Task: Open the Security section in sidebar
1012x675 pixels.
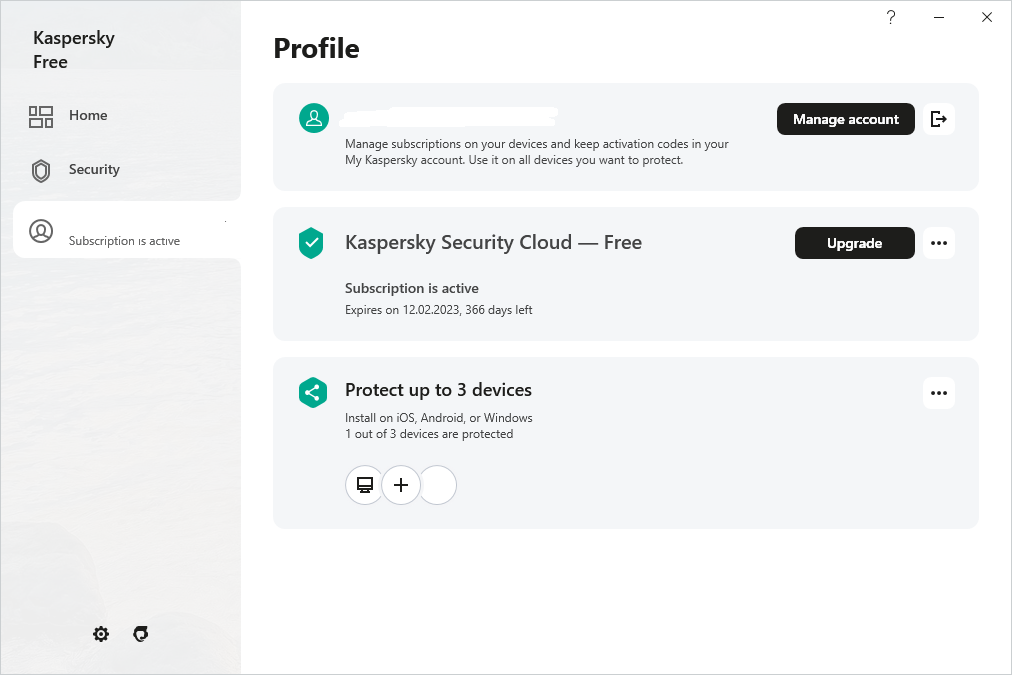Action: point(74,170)
